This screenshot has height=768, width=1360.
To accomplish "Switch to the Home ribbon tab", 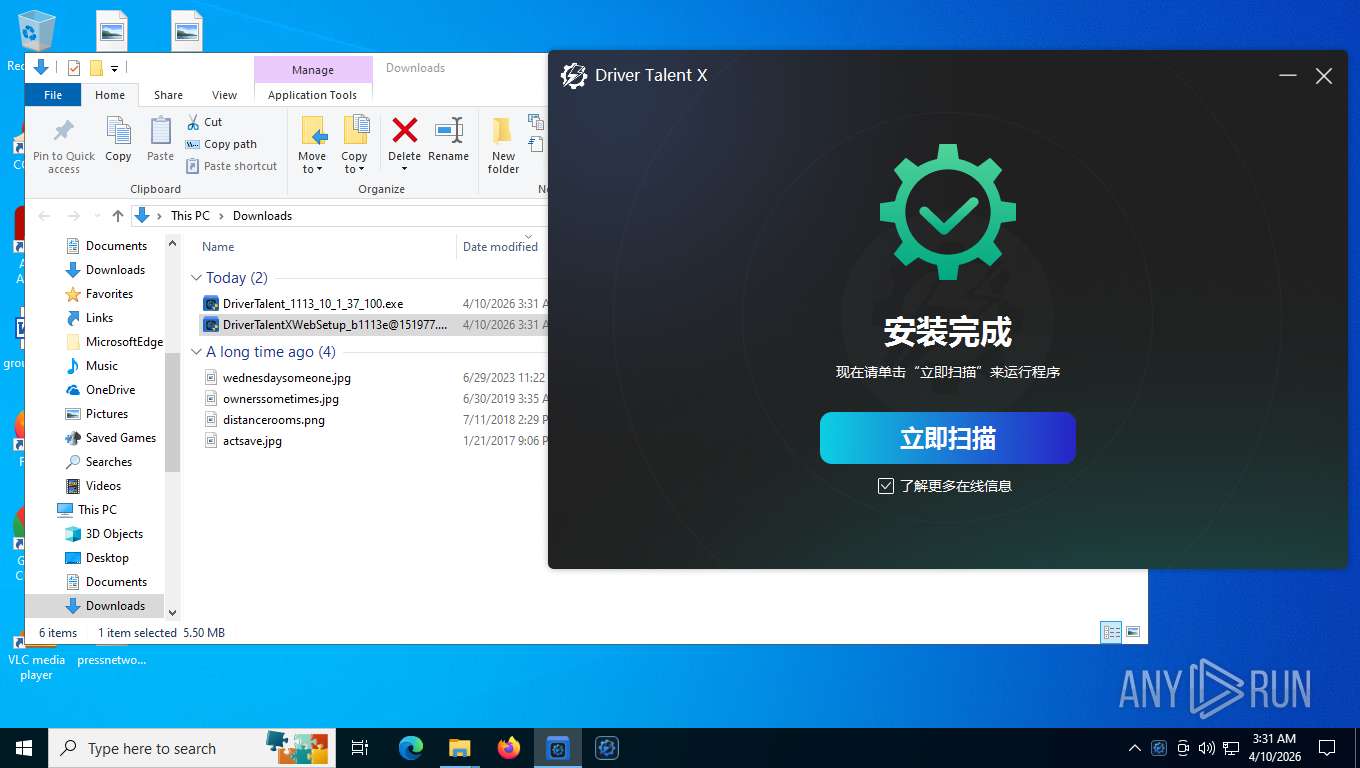I will click(110, 95).
